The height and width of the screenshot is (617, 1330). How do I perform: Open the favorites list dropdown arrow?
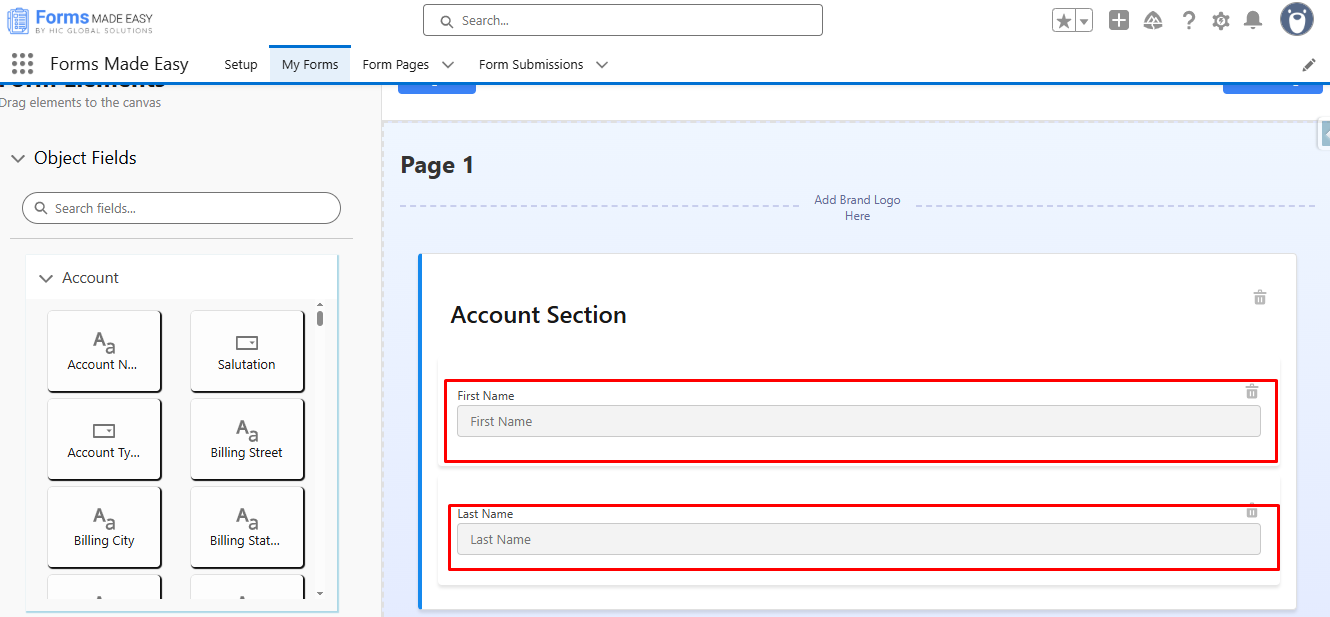(x=1084, y=21)
